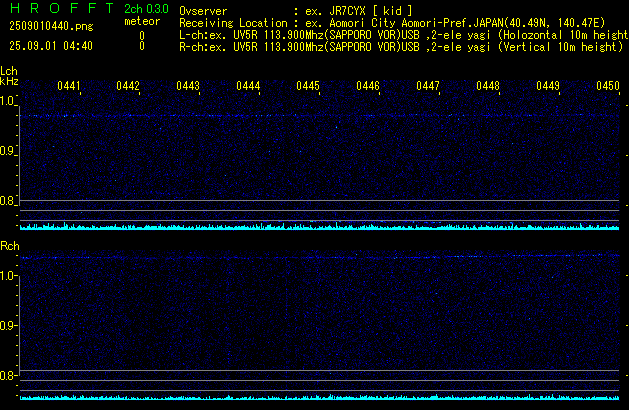Click the Ovserver JR7CYX line
This screenshot has width=629, height=410.
[296, 11]
